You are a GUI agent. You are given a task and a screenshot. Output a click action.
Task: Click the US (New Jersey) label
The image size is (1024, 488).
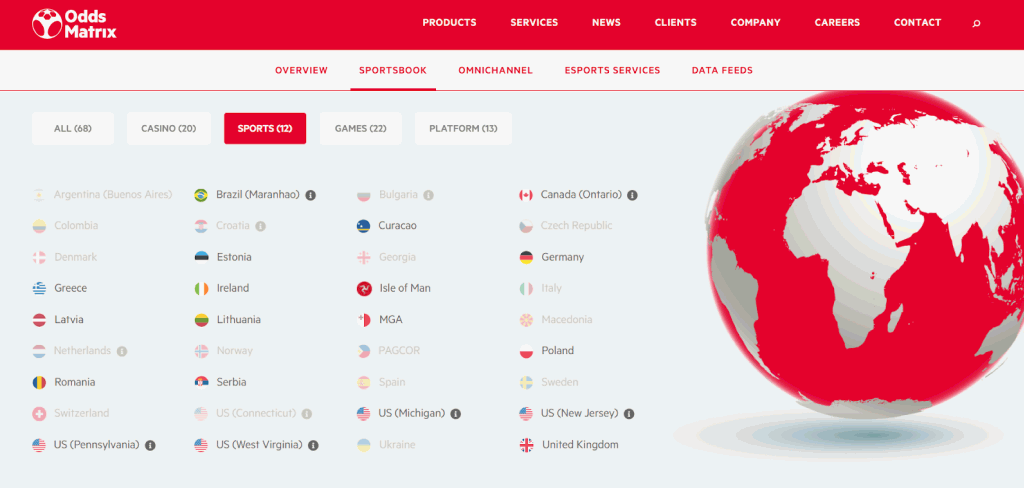579,414
